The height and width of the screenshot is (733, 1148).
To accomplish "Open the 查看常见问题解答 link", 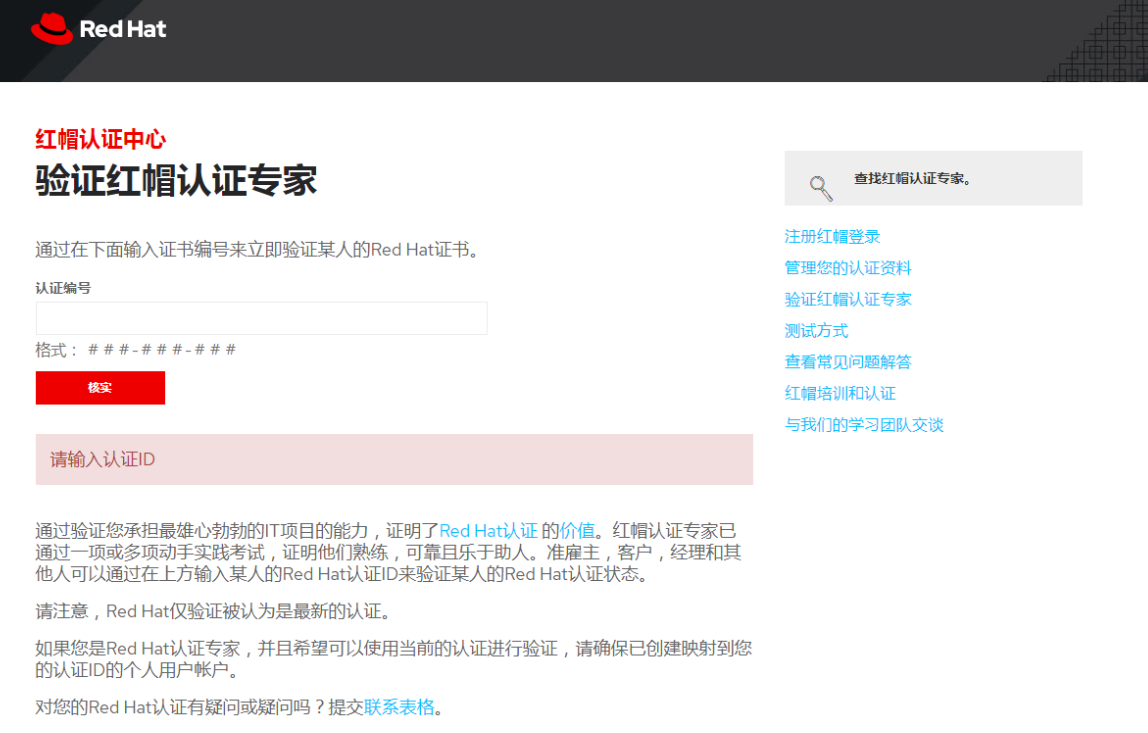I will 849,361.
